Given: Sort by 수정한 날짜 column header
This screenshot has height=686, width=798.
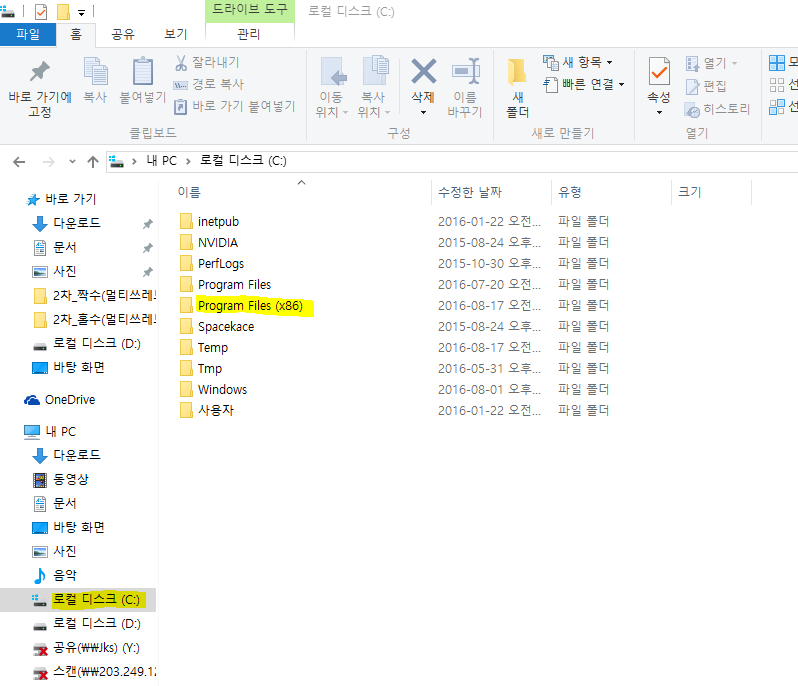Looking at the screenshot, I should (470, 192).
